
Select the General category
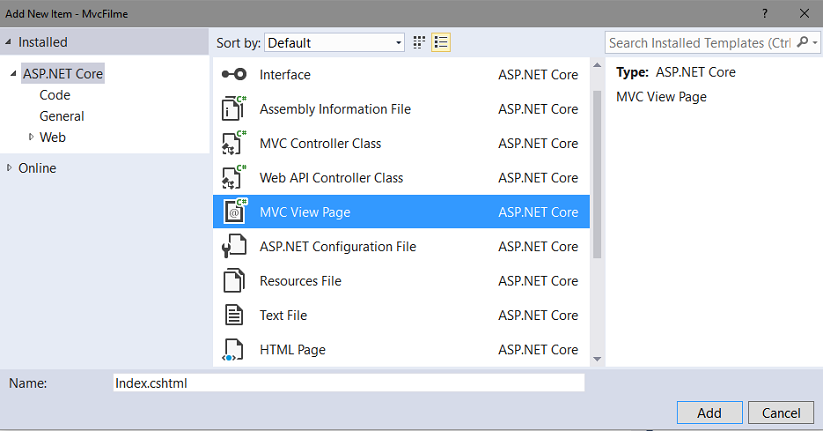point(61,116)
